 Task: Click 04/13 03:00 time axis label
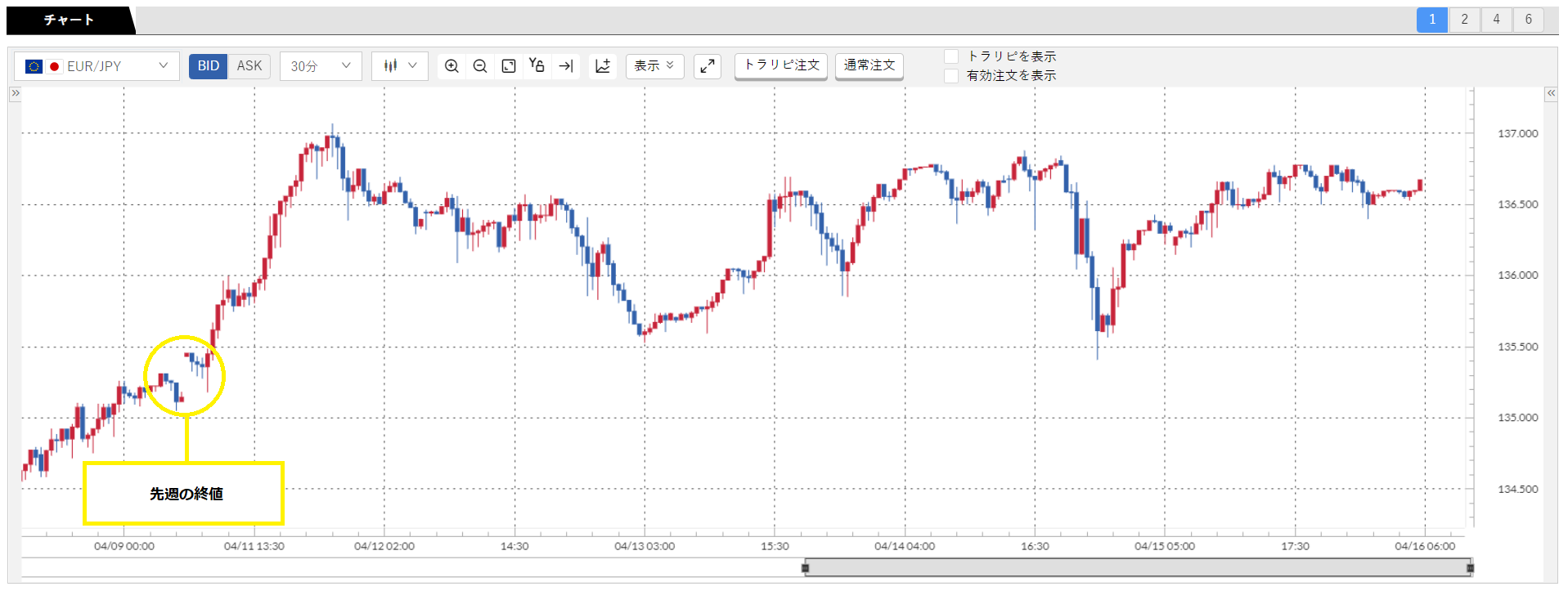pyautogui.click(x=645, y=546)
